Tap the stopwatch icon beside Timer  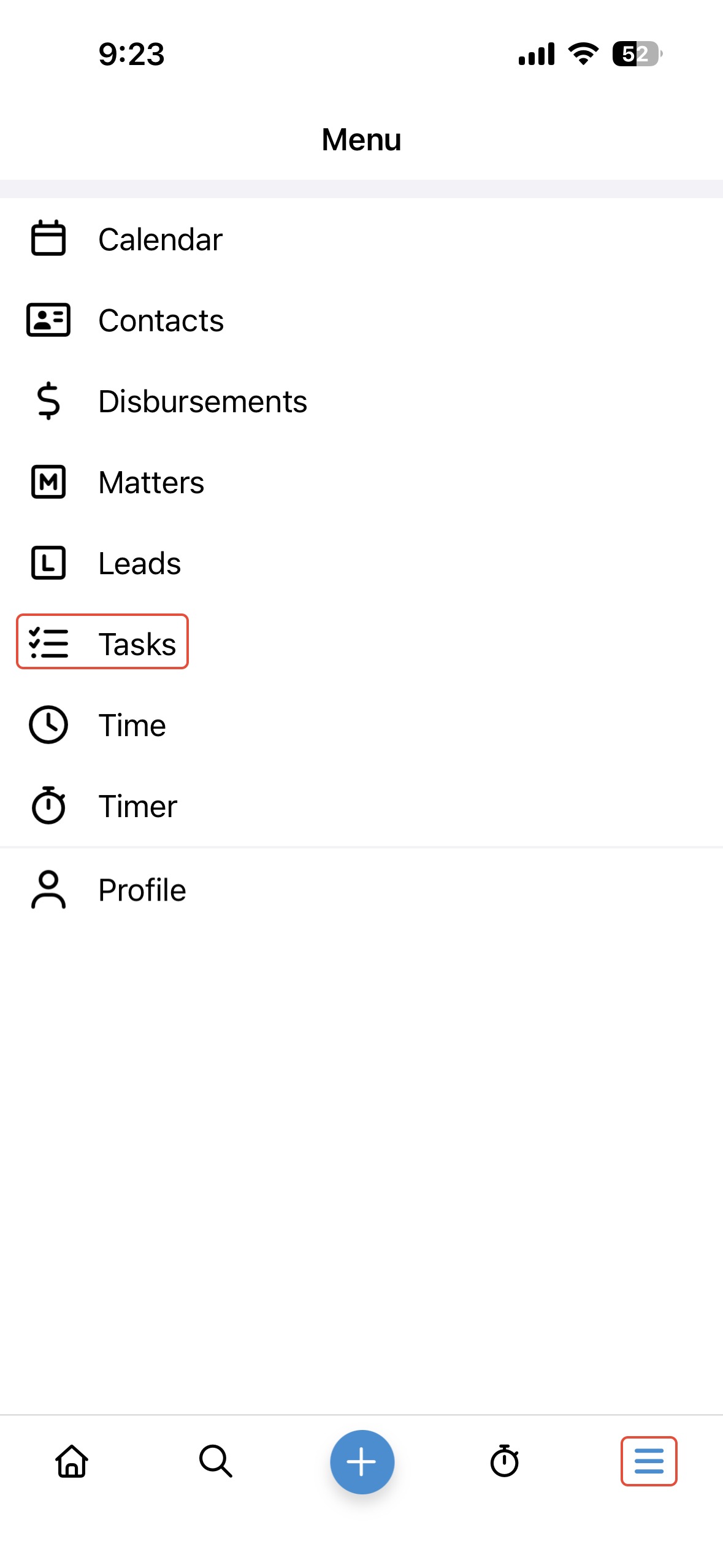point(48,805)
